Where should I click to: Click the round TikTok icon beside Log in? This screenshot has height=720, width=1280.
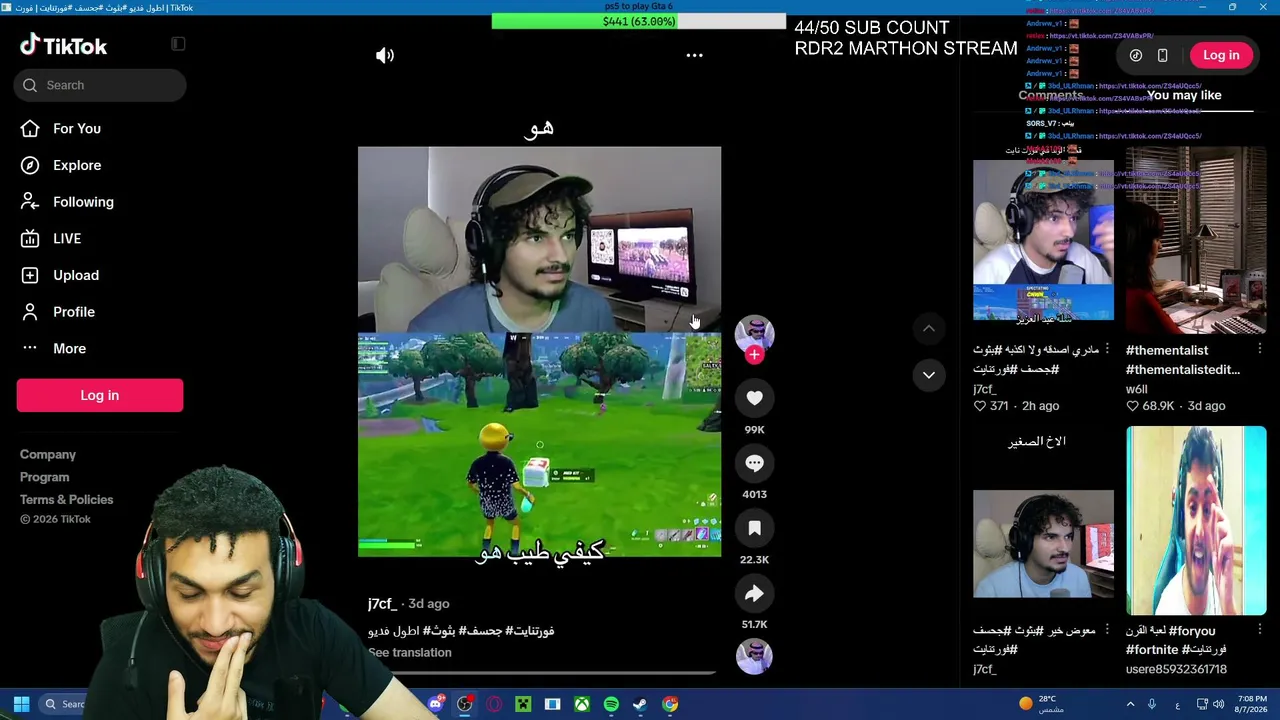point(1136,56)
